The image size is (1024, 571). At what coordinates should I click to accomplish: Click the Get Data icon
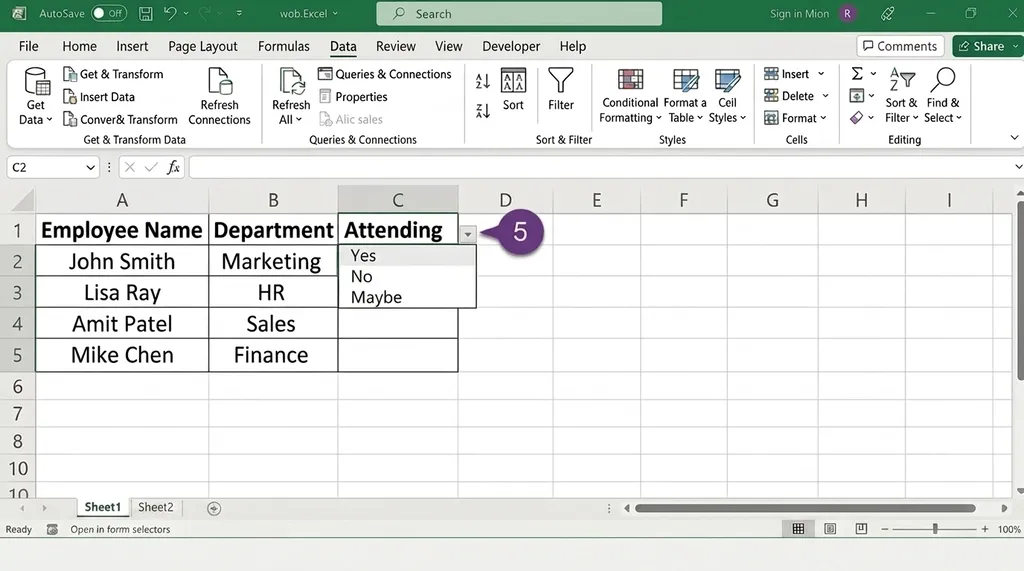pos(37,82)
